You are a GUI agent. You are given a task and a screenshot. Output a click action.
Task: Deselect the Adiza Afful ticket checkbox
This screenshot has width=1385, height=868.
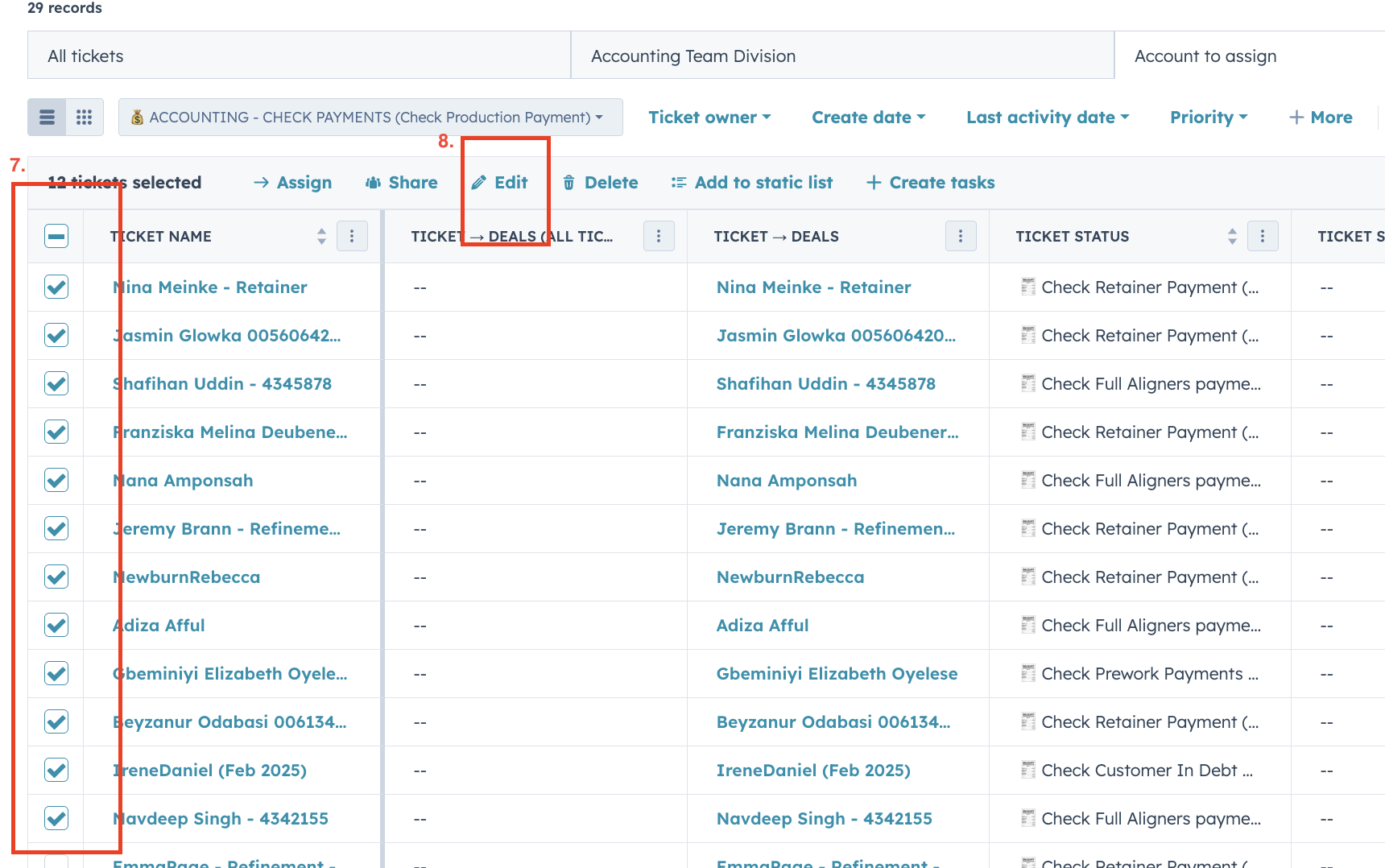pos(56,626)
